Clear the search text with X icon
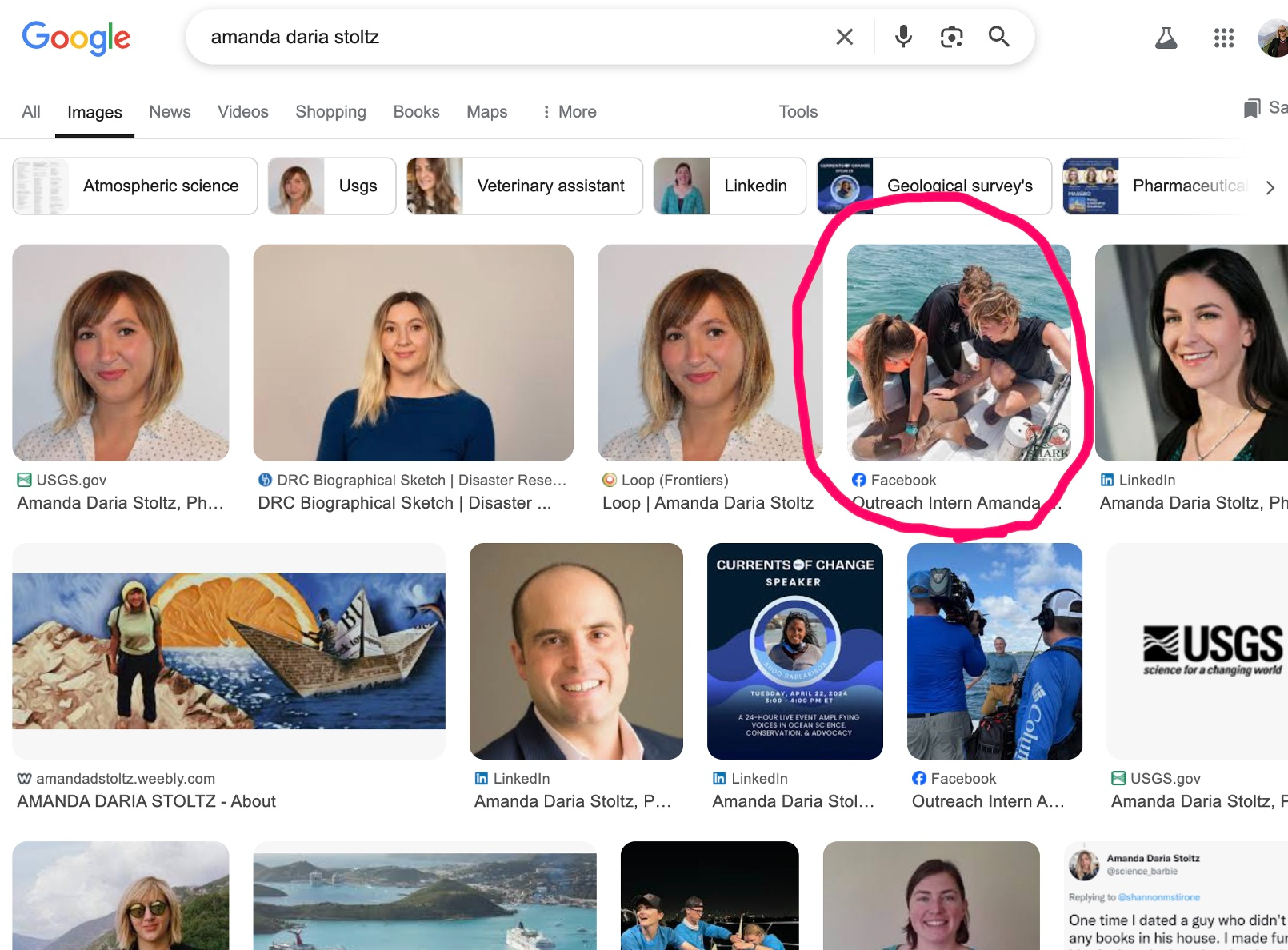 (844, 37)
